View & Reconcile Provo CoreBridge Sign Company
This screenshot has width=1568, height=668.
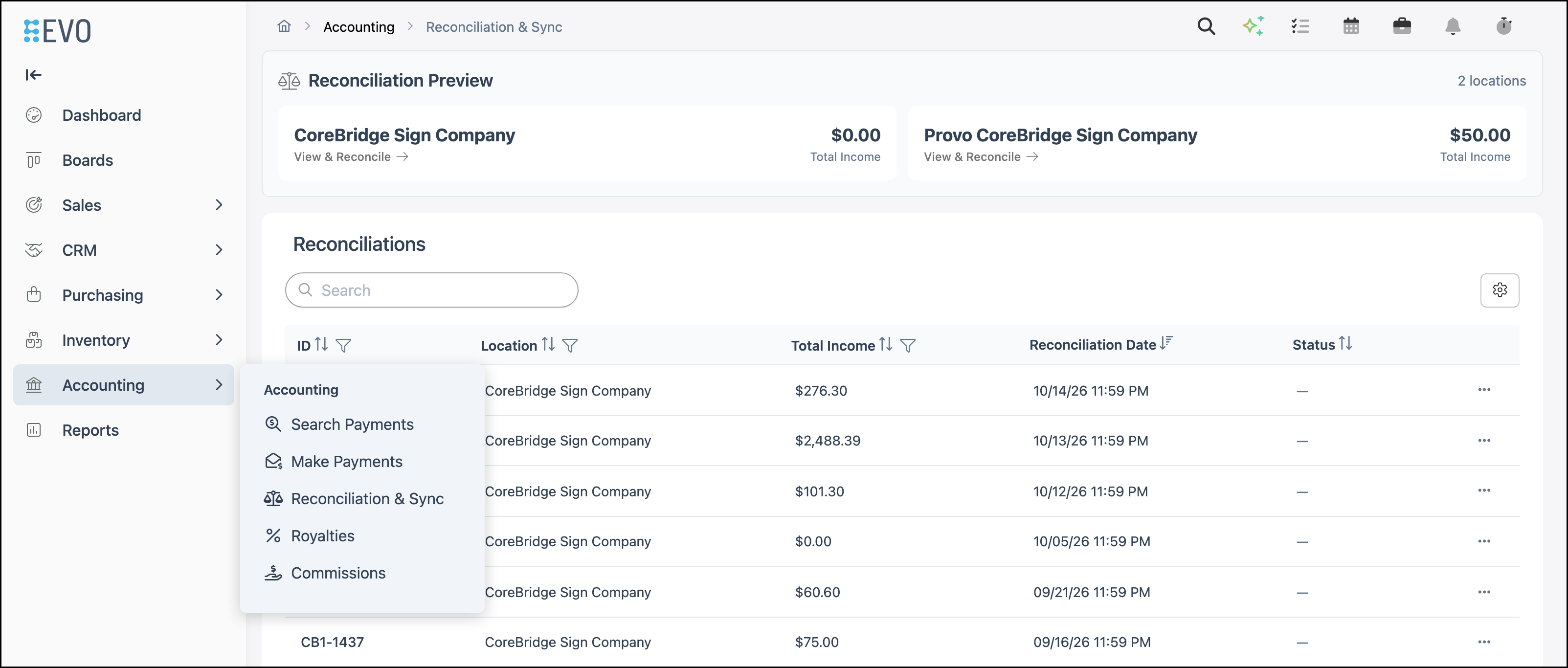tap(981, 156)
